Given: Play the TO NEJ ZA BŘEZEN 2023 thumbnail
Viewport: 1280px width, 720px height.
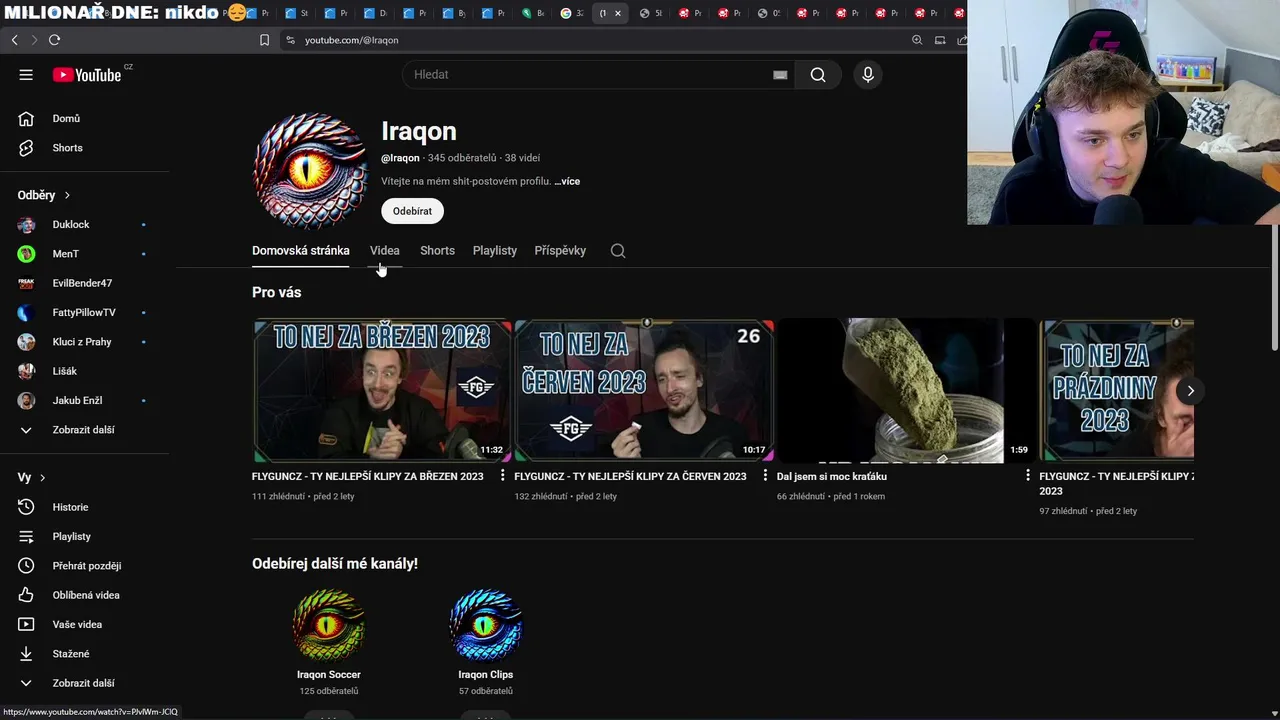Looking at the screenshot, I should (382, 391).
